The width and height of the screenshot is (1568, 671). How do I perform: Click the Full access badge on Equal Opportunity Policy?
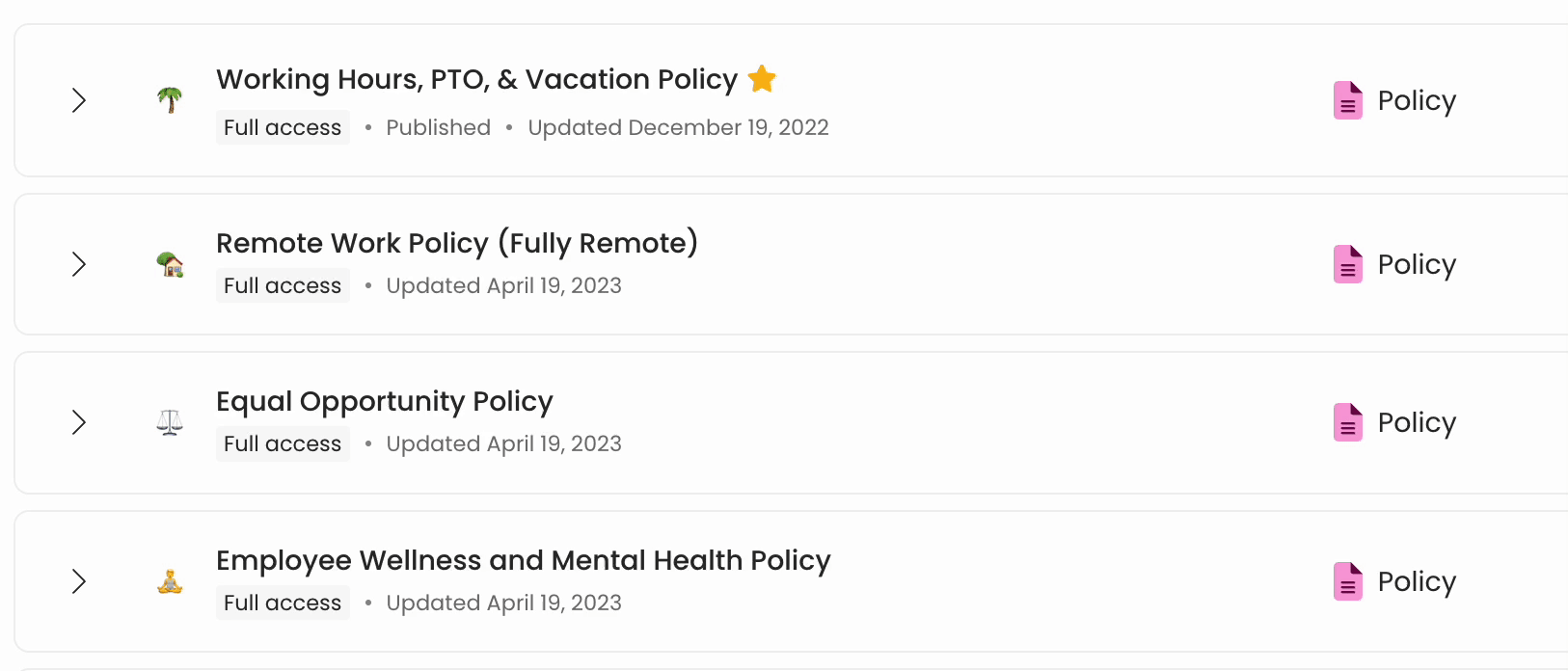point(283,443)
